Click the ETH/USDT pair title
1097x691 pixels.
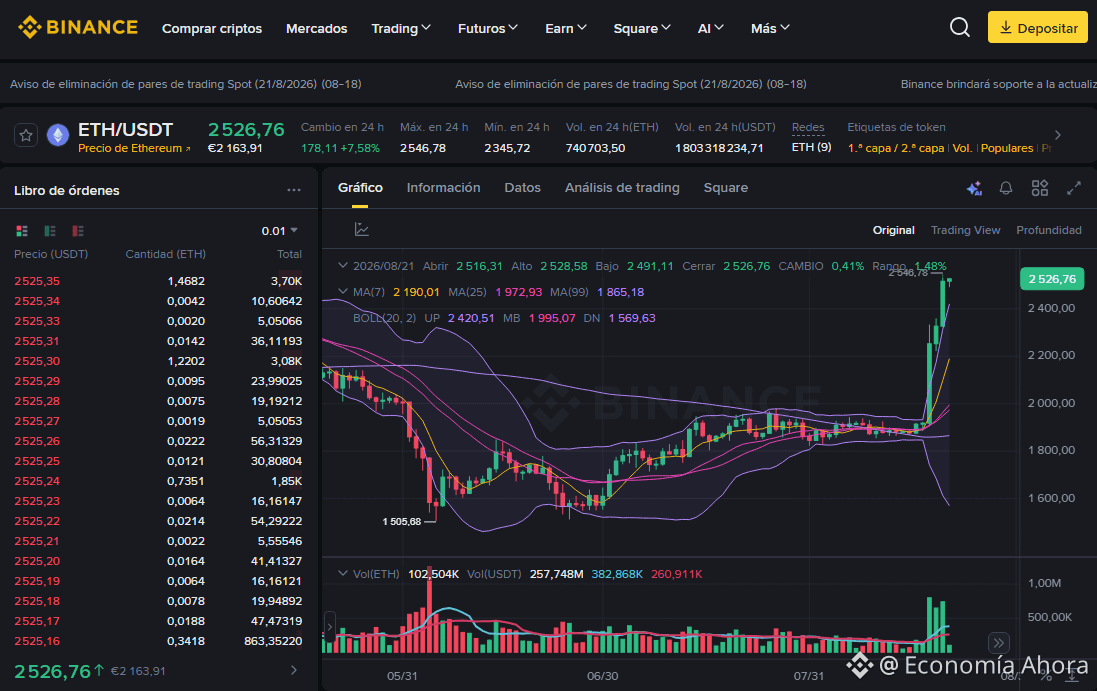pos(125,130)
